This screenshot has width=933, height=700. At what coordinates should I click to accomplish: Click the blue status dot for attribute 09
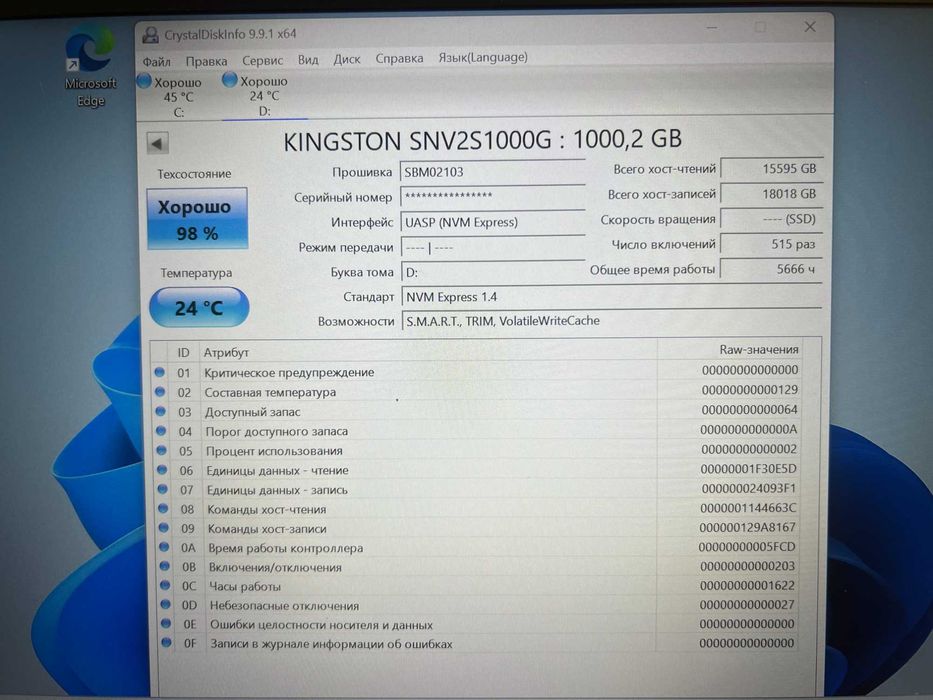(x=164, y=529)
